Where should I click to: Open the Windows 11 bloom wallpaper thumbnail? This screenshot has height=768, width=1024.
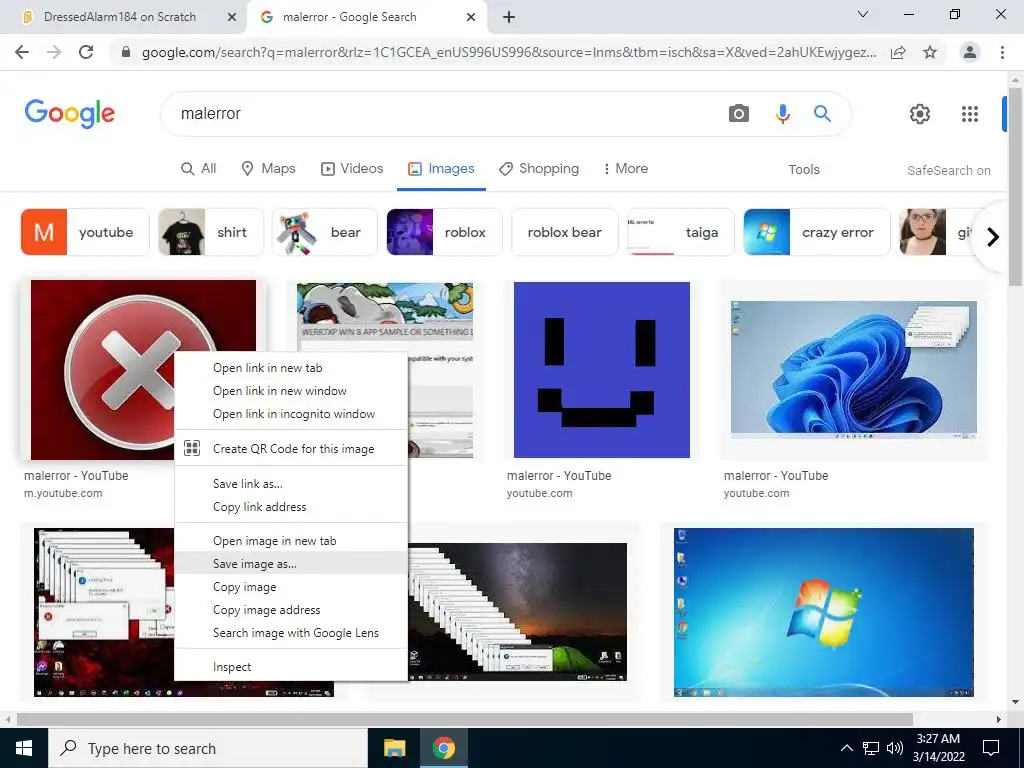[x=854, y=370]
